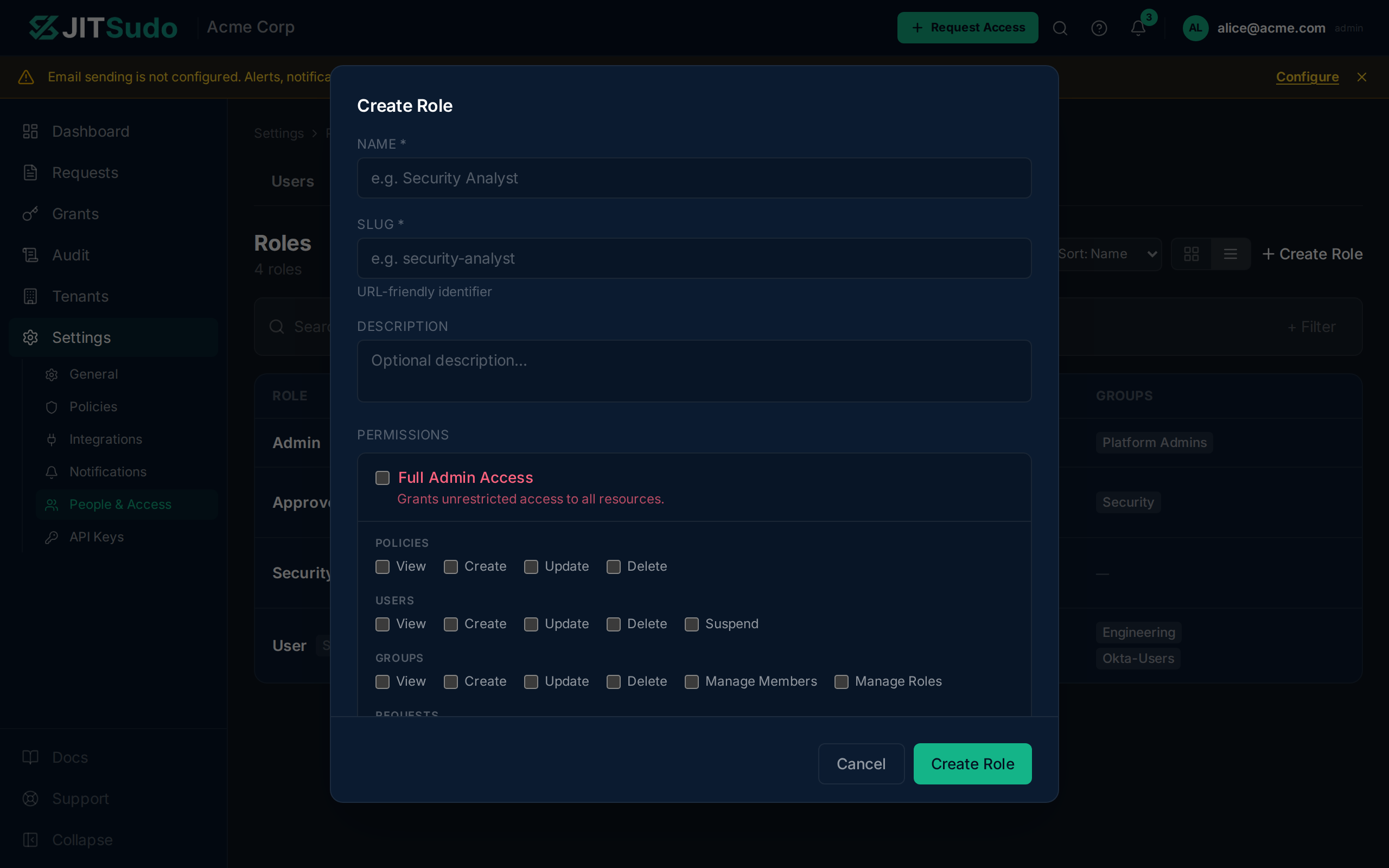Screen dimensions: 1389x868
Task: Click the Slug input field
Action: (x=694, y=258)
